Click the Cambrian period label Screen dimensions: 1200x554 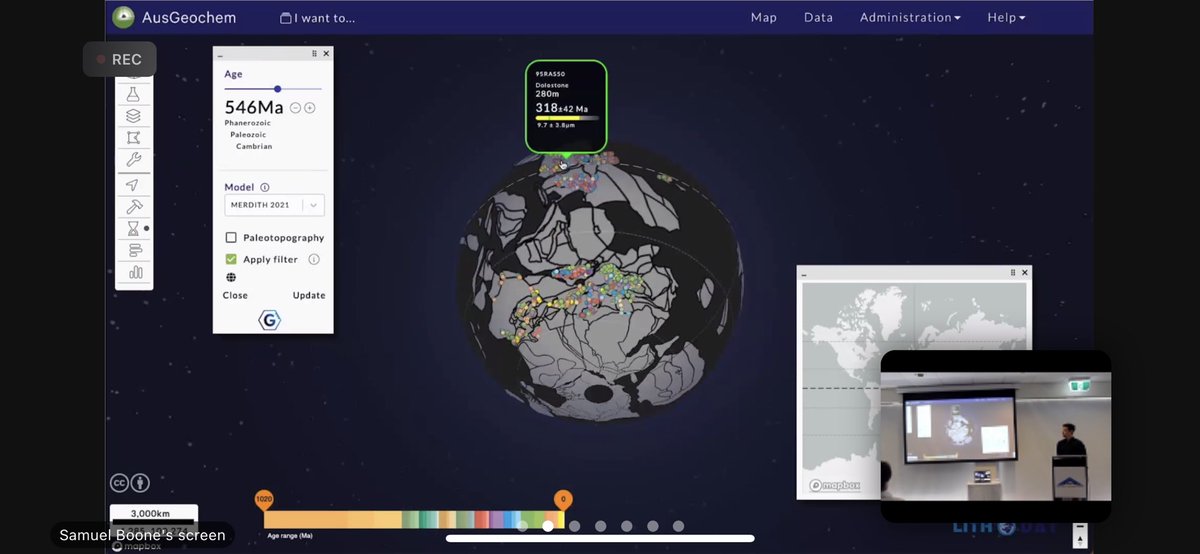(254, 146)
